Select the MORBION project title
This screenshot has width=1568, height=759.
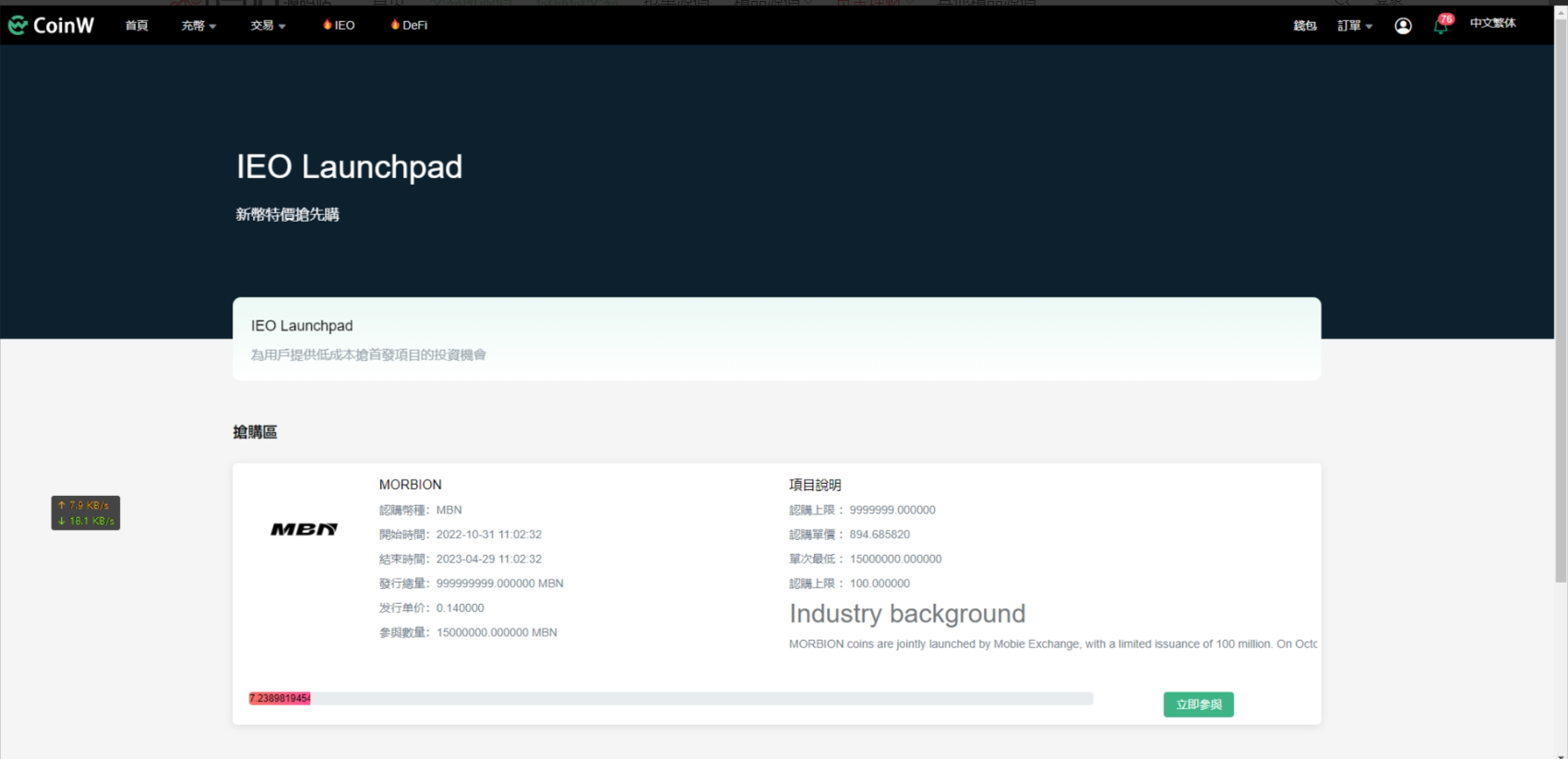coord(410,485)
